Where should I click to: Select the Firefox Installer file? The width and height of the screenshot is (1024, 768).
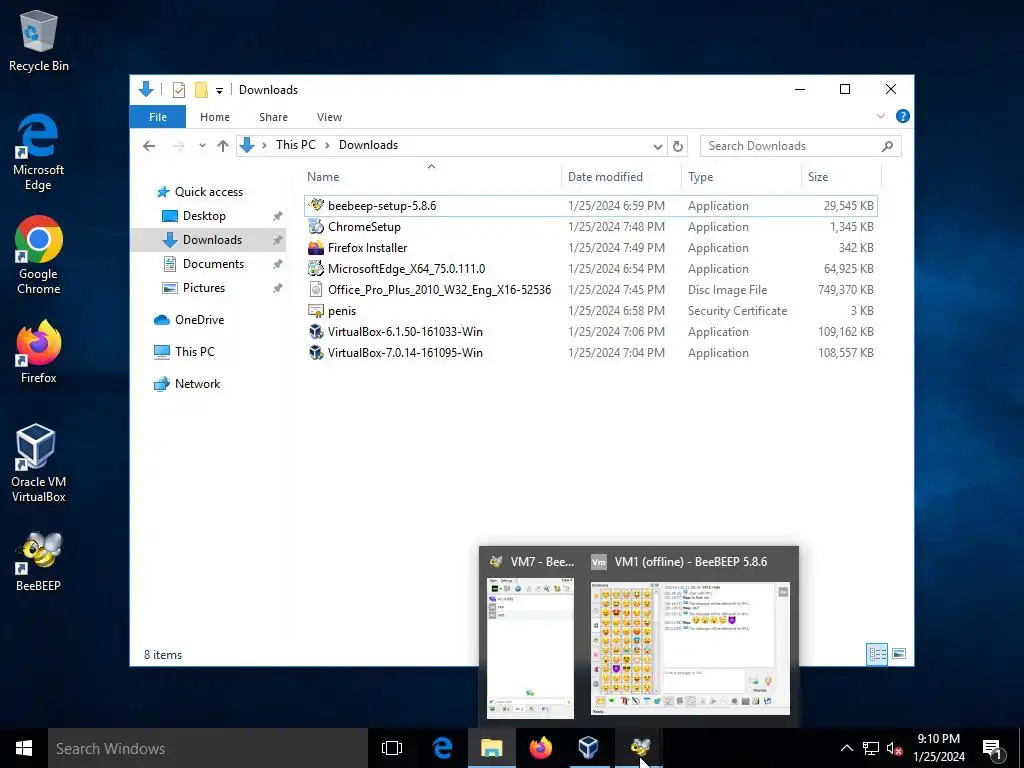590,248
